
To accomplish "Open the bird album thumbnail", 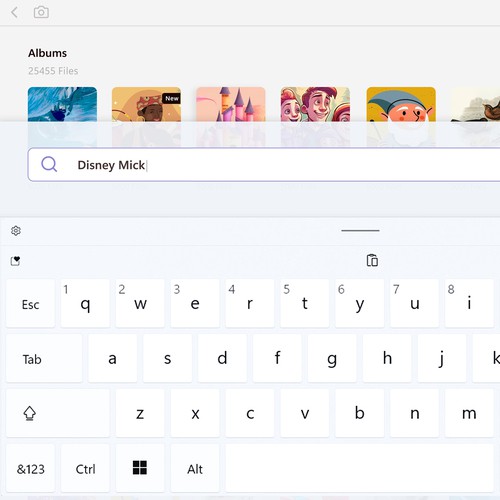I will coord(475,104).
